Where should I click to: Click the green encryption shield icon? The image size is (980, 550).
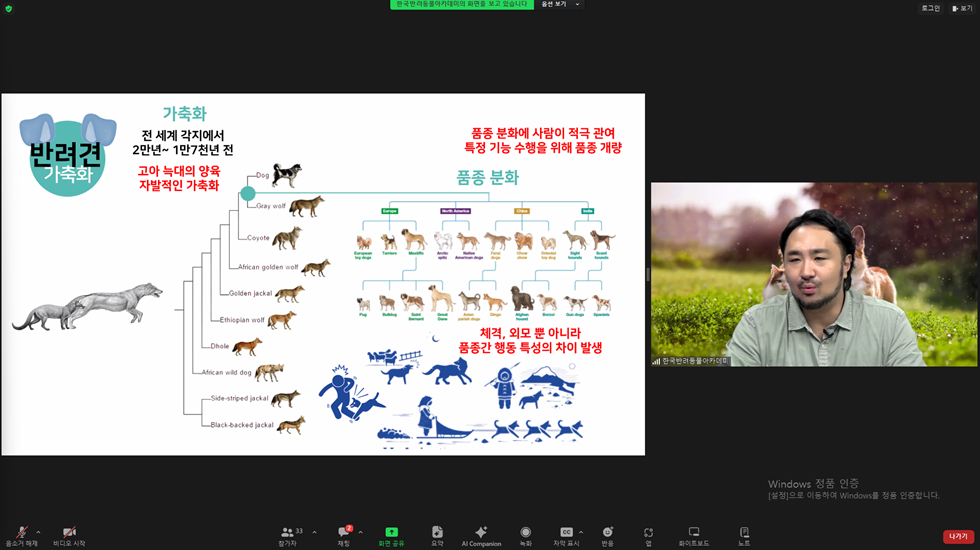[x=8, y=8]
